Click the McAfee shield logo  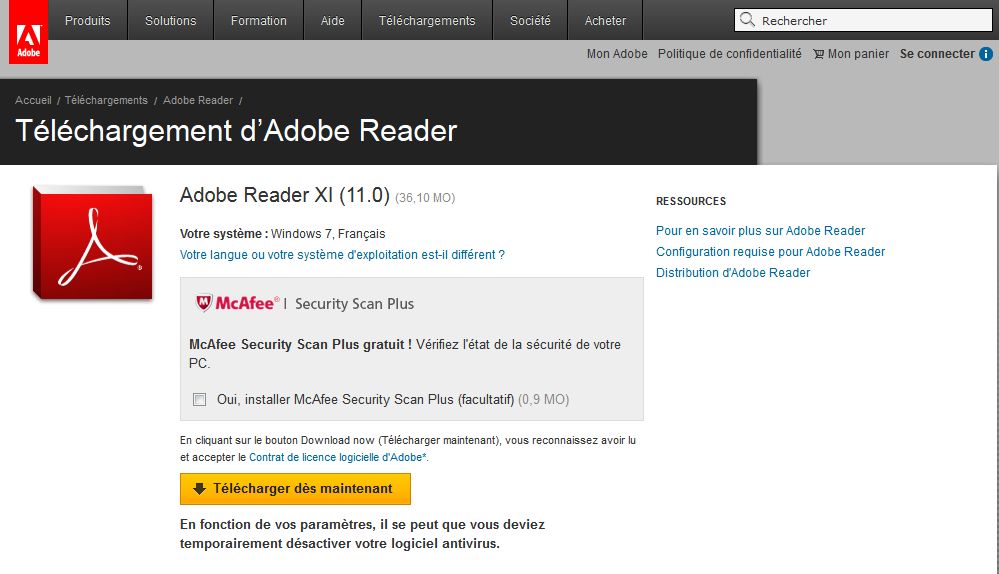point(203,303)
